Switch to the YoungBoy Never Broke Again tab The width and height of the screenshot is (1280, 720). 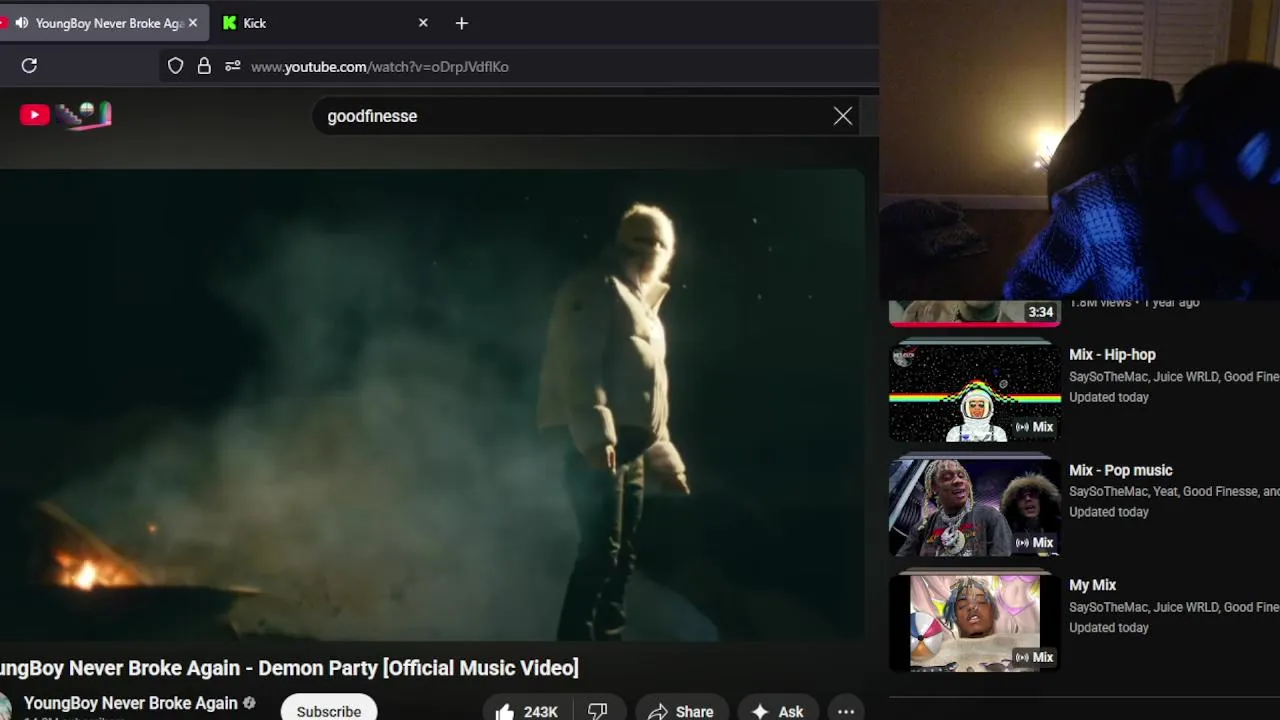pos(104,23)
